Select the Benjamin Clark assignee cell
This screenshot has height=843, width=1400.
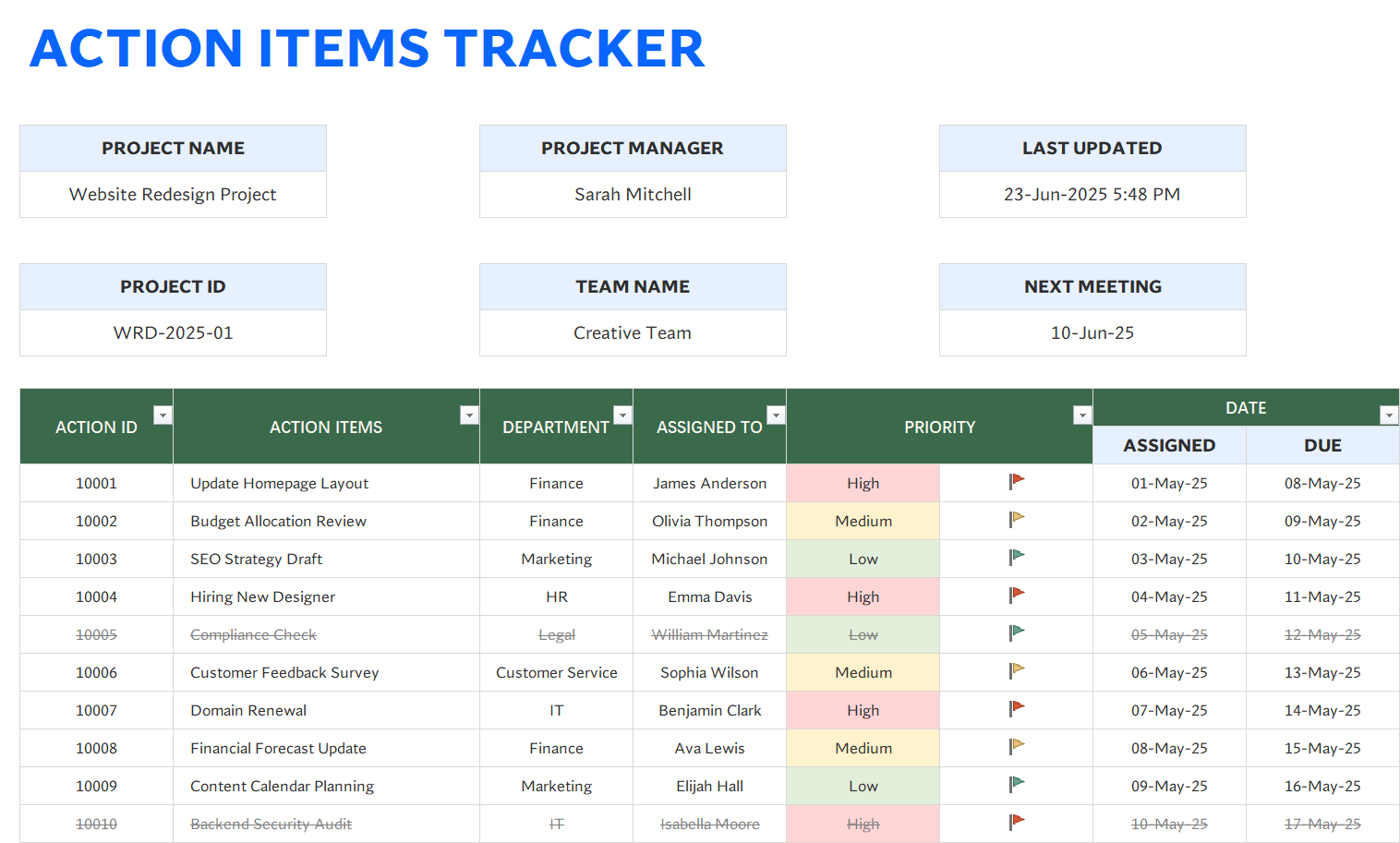tap(709, 710)
